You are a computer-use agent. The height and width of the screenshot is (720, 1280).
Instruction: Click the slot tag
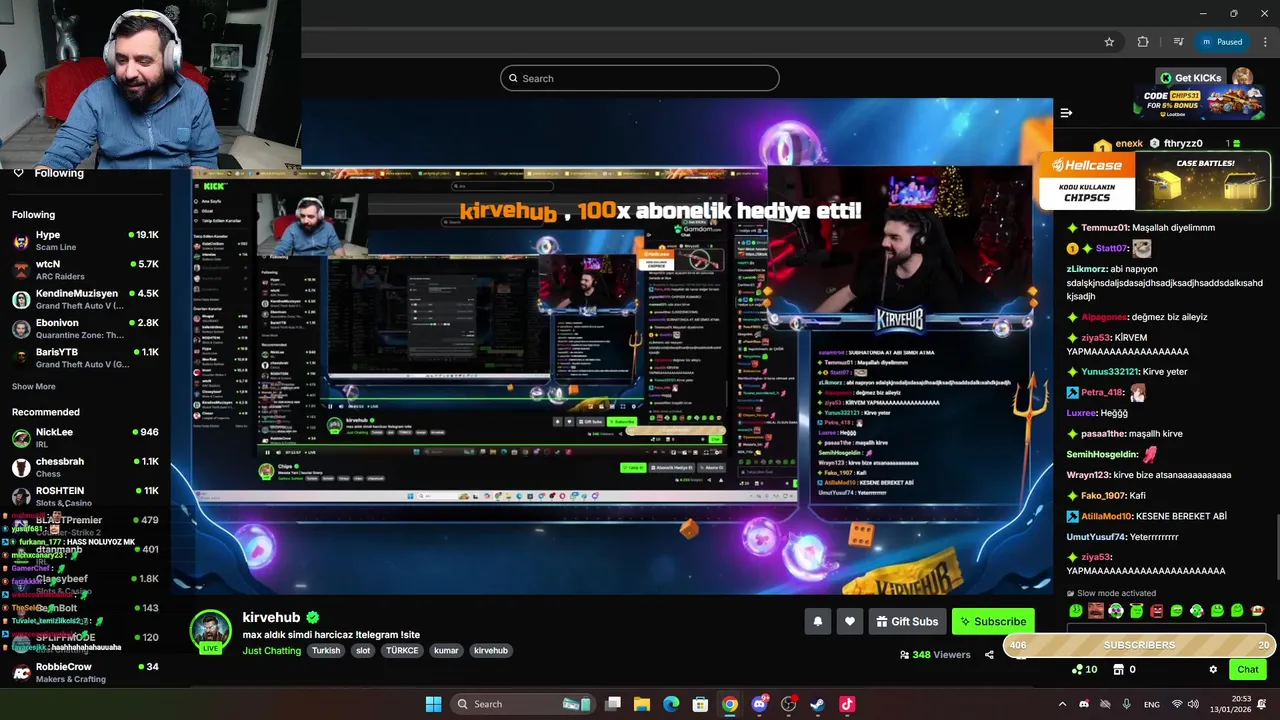[363, 650]
